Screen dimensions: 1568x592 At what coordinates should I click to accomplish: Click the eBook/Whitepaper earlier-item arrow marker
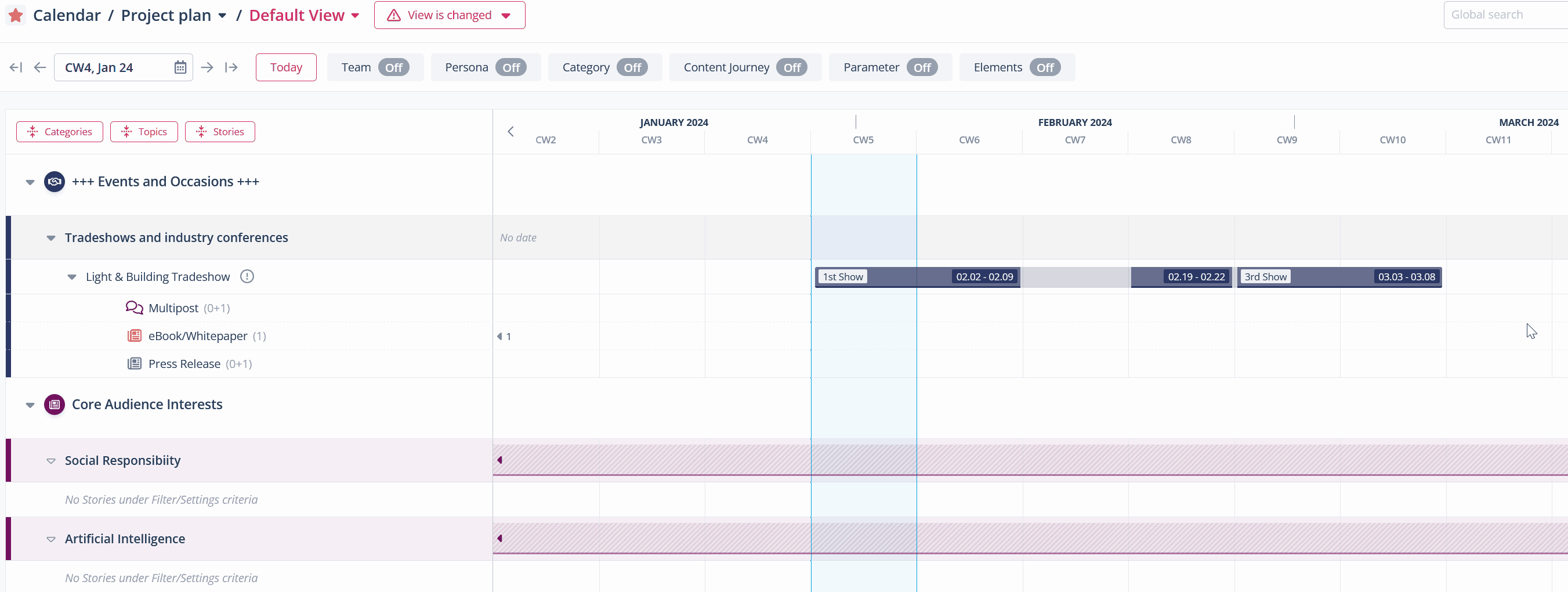click(x=499, y=336)
